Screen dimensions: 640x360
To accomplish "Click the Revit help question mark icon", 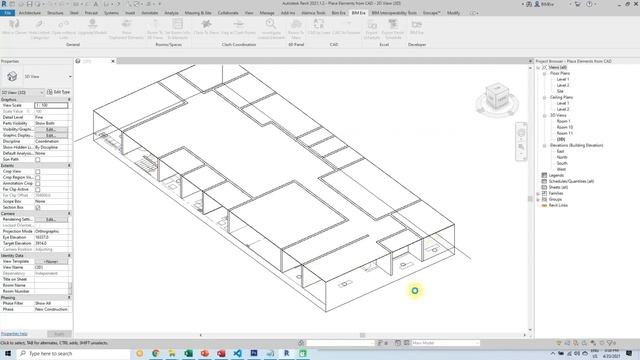I will pos(589,4).
